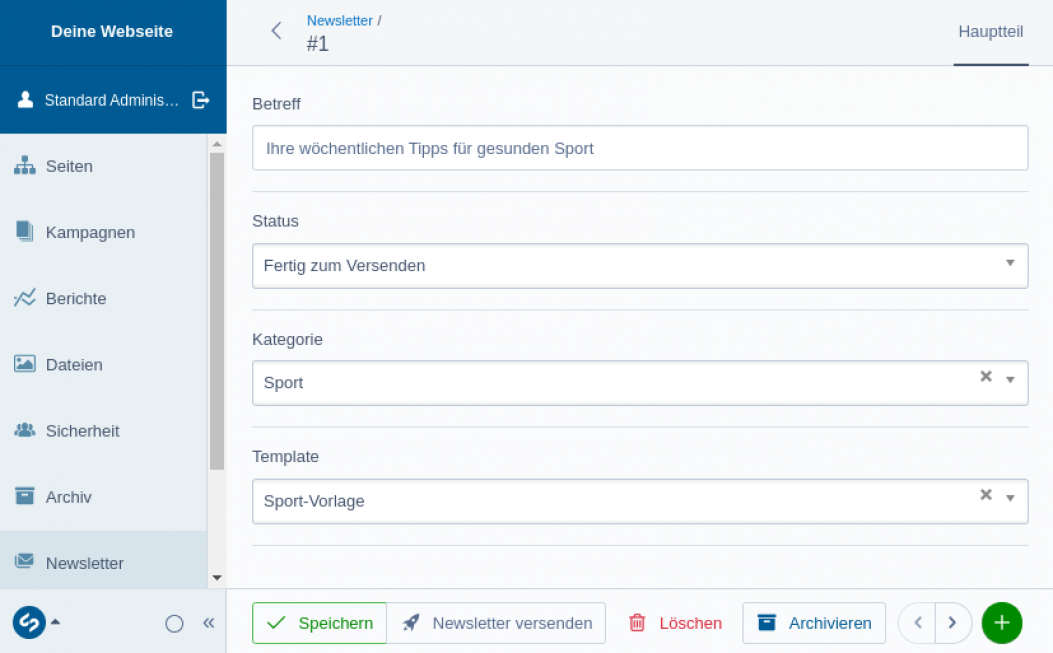Click the Seiten sitemap icon
Image resolution: width=1053 pixels, height=653 pixels.
click(x=25, y=165)
